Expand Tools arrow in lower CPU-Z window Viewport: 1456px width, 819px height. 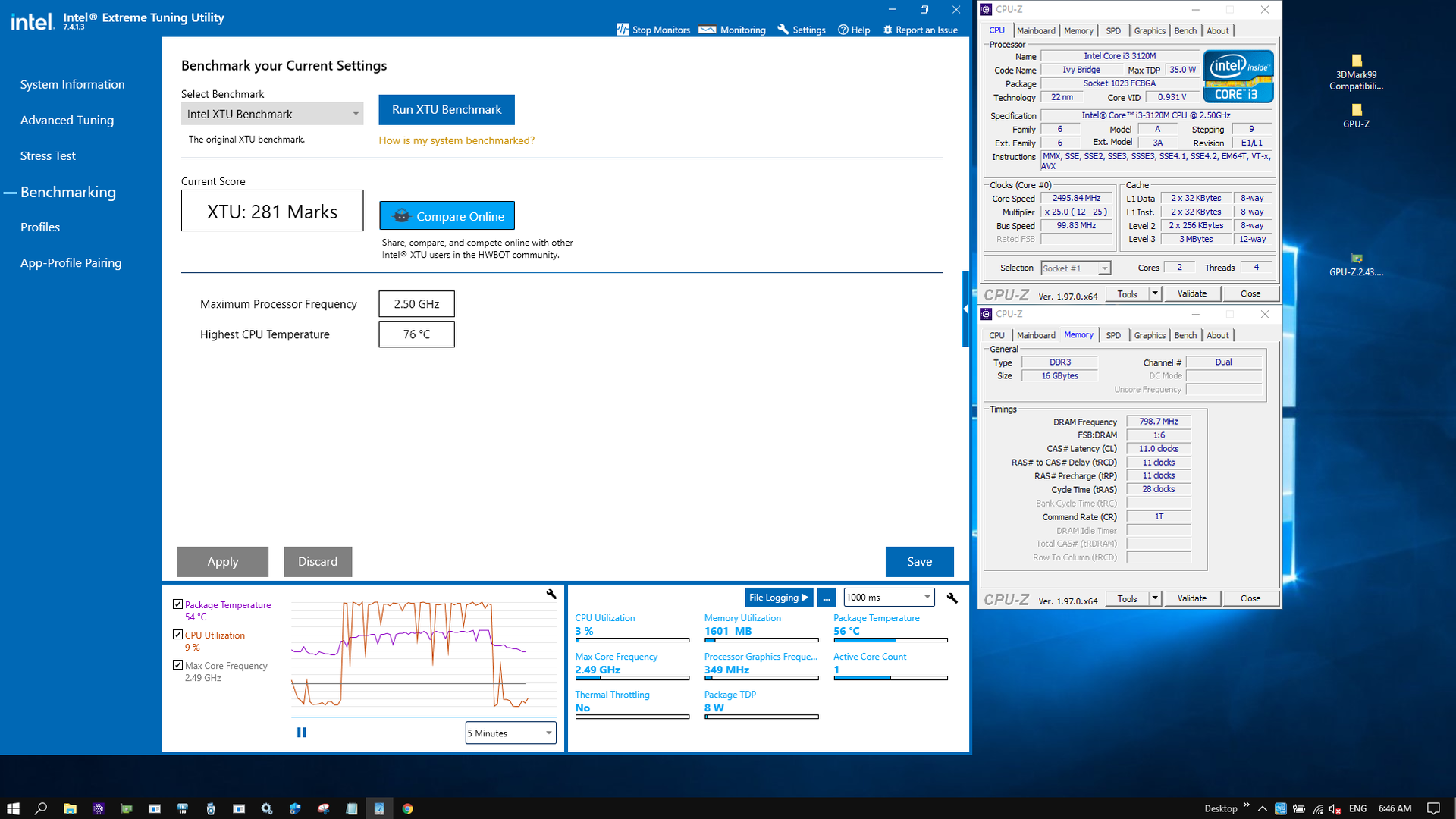pyautogui.click(x=1155, y=598)
